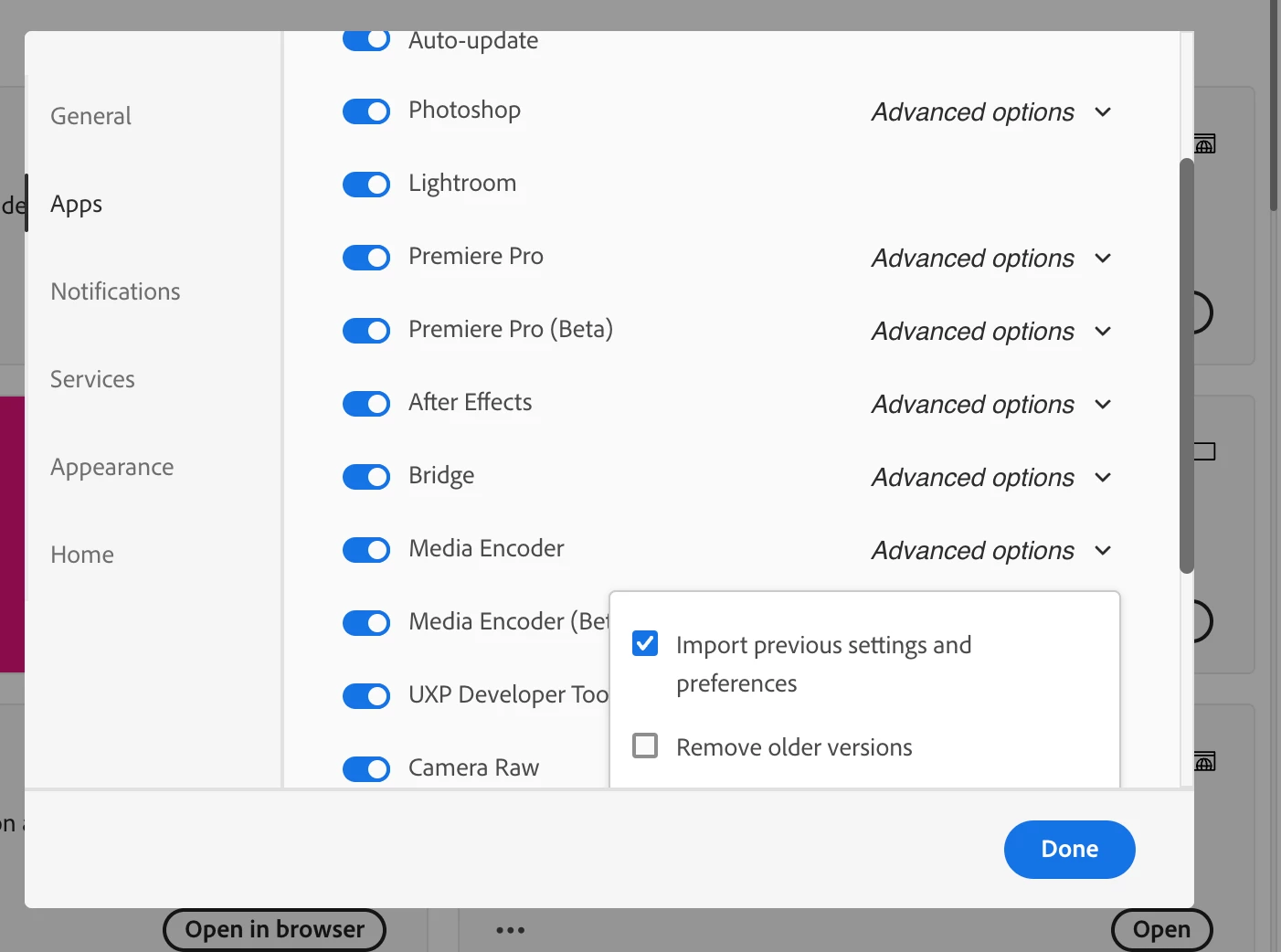The height and width of the screenshot is (952, 1281).
Task: Toggle Premiere Pro (Beta) switch
Action: tap(366, 331)
